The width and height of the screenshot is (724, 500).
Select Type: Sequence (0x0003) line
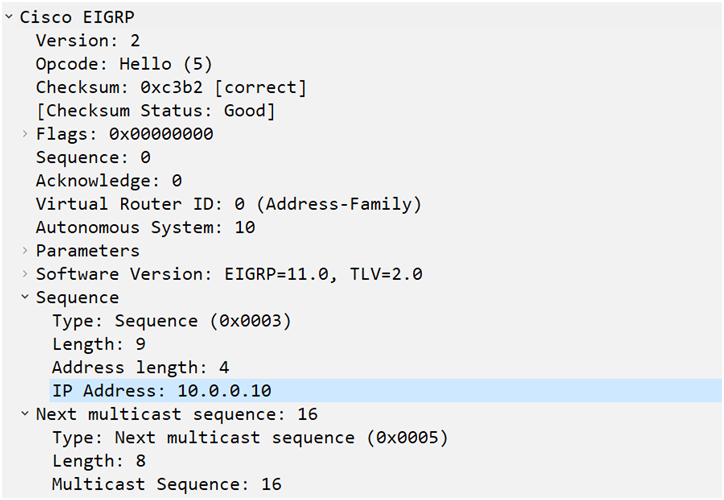click(x=172, y=321)
